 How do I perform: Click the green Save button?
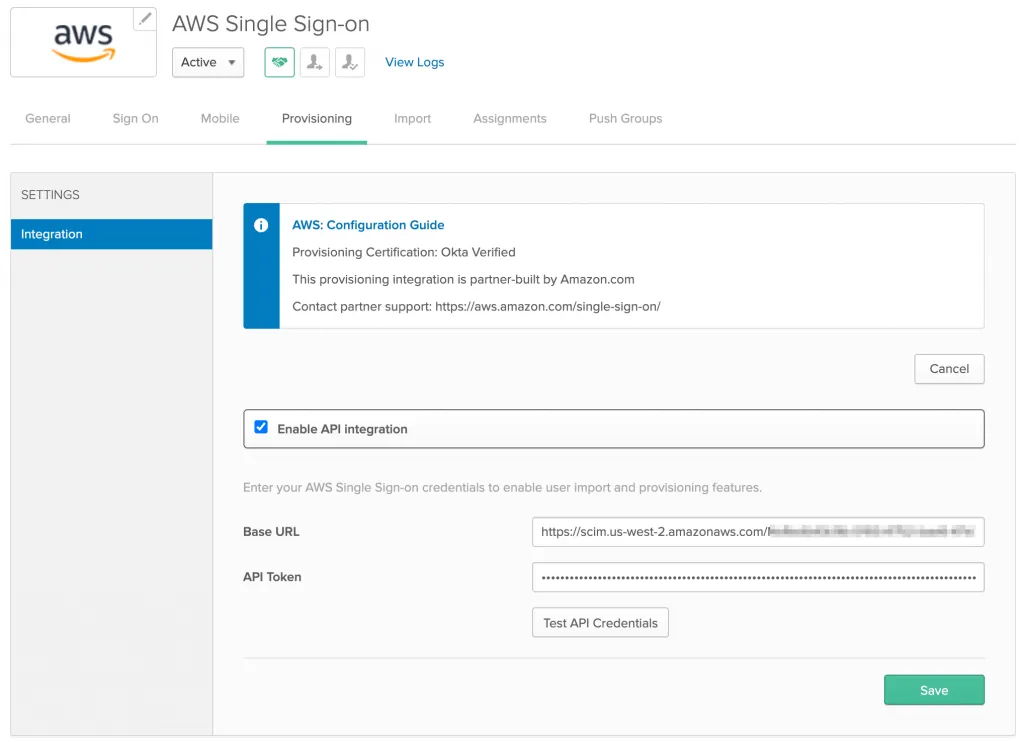(x=934, y=690)
